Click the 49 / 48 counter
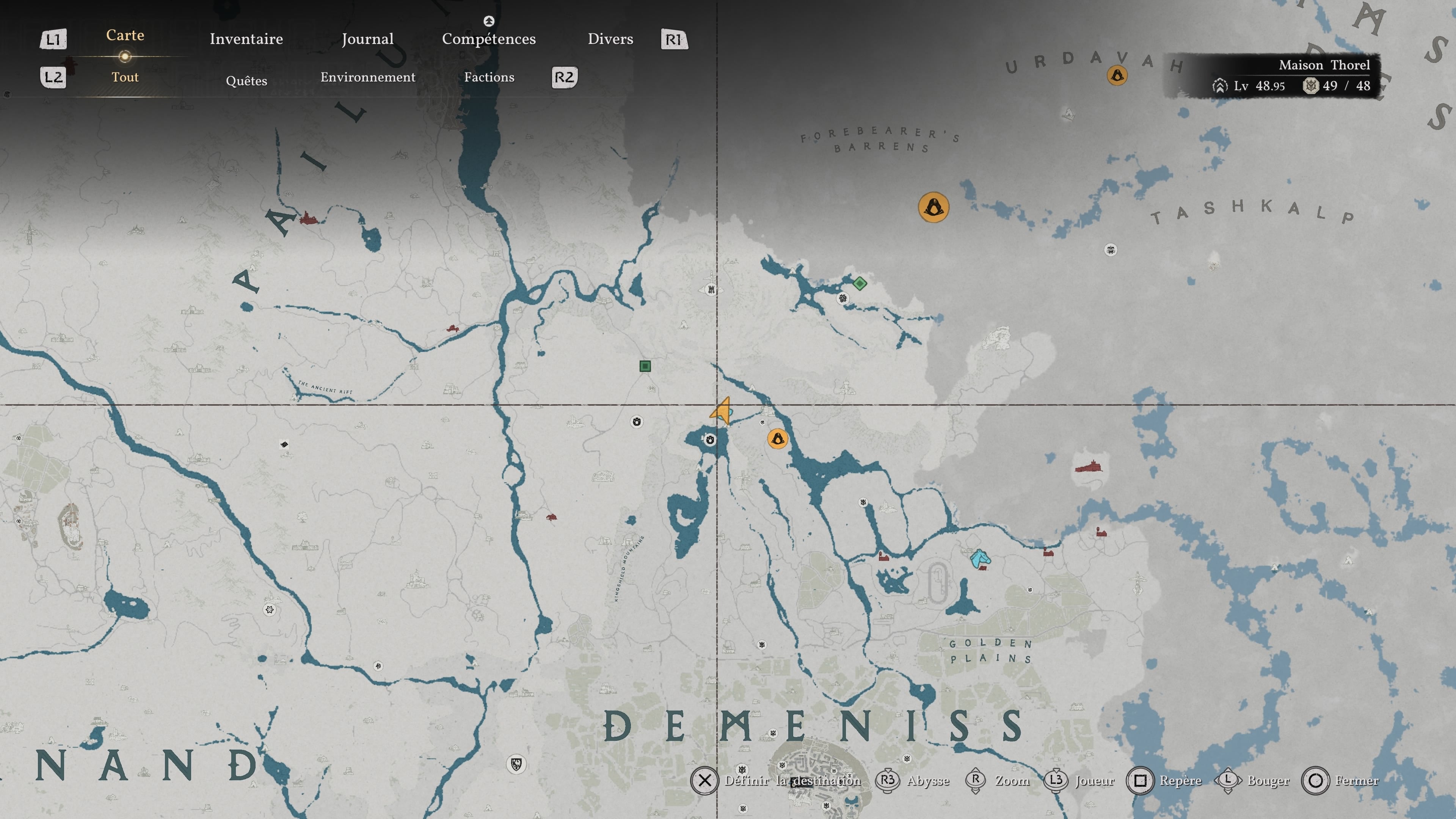The image size is (1456, 819). [x=1337, y=86]
